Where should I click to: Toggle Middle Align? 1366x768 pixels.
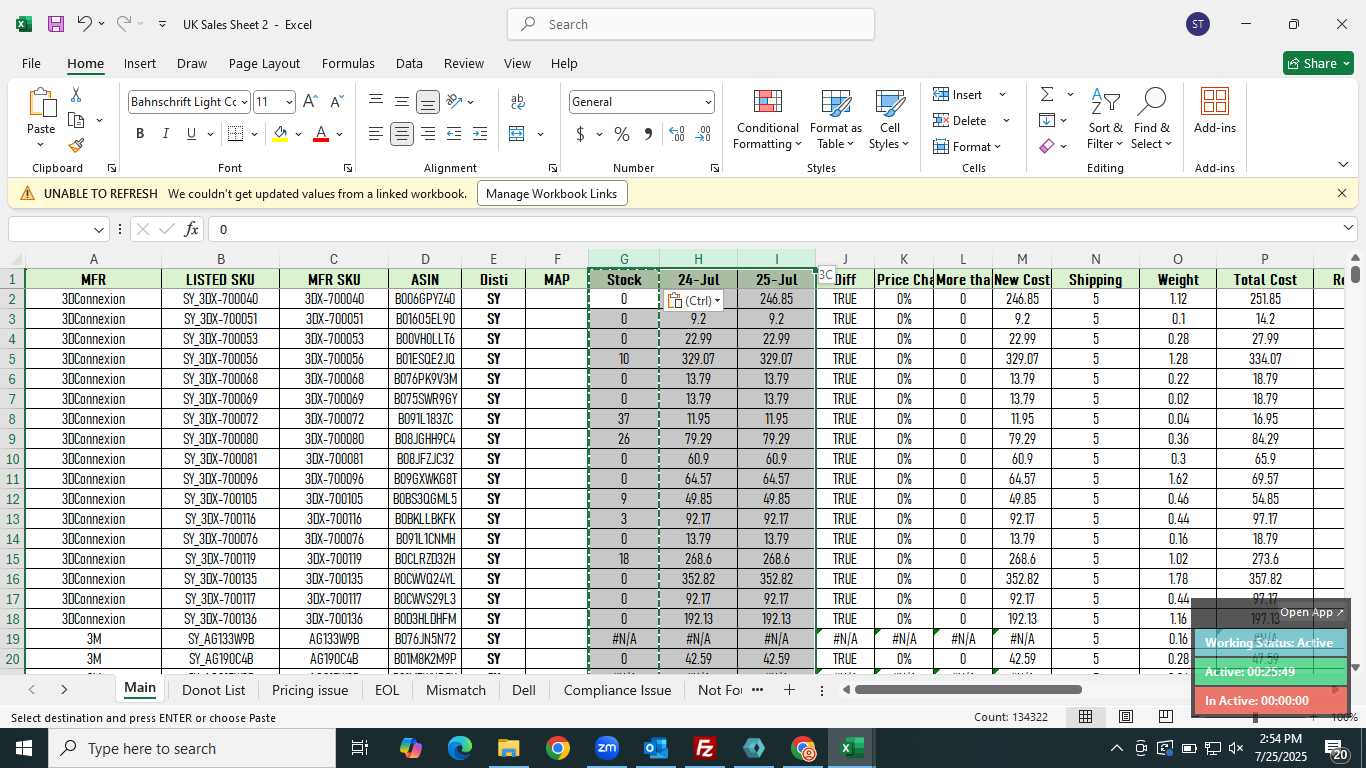click(x=402, y=102)
